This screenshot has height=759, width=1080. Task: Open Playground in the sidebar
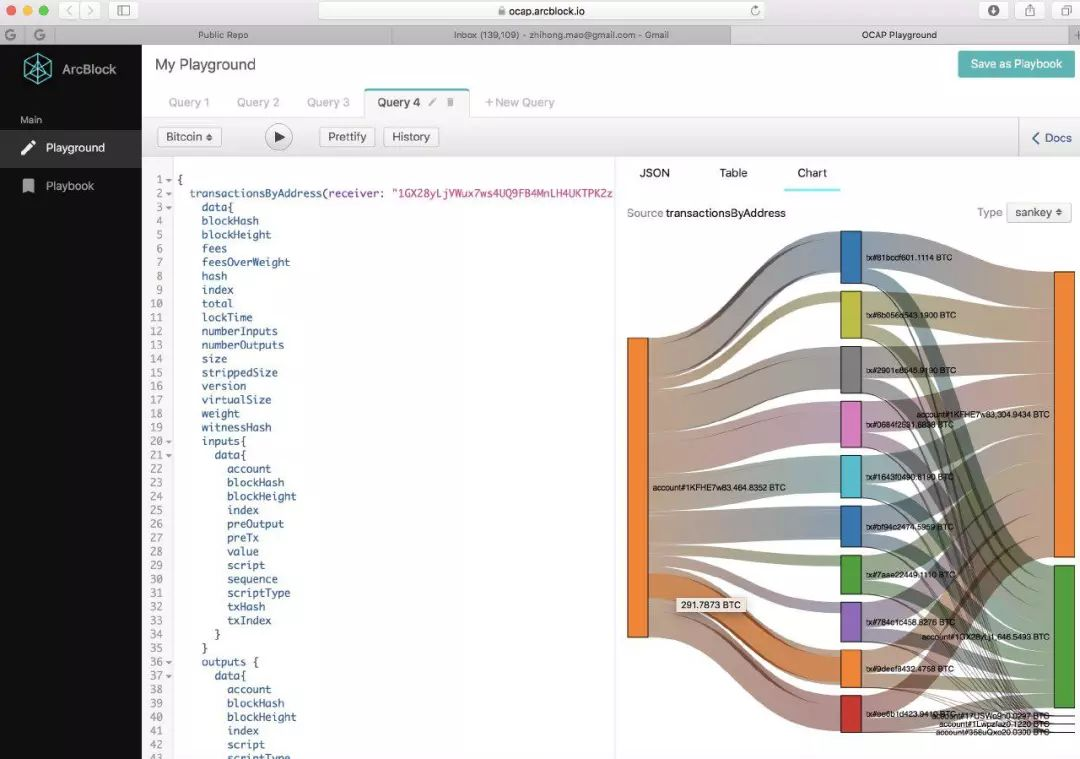pyautogui.click(x=71, y=147)
